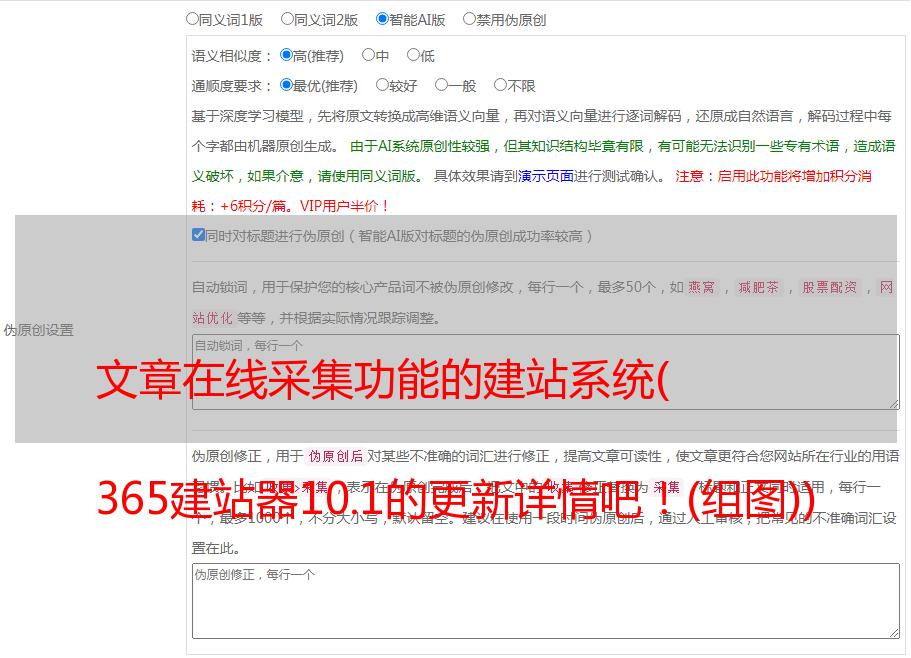Screen dimensions: 911x658
Task: Set 通顺度要求 to 较好
Action: pos(382,85)
